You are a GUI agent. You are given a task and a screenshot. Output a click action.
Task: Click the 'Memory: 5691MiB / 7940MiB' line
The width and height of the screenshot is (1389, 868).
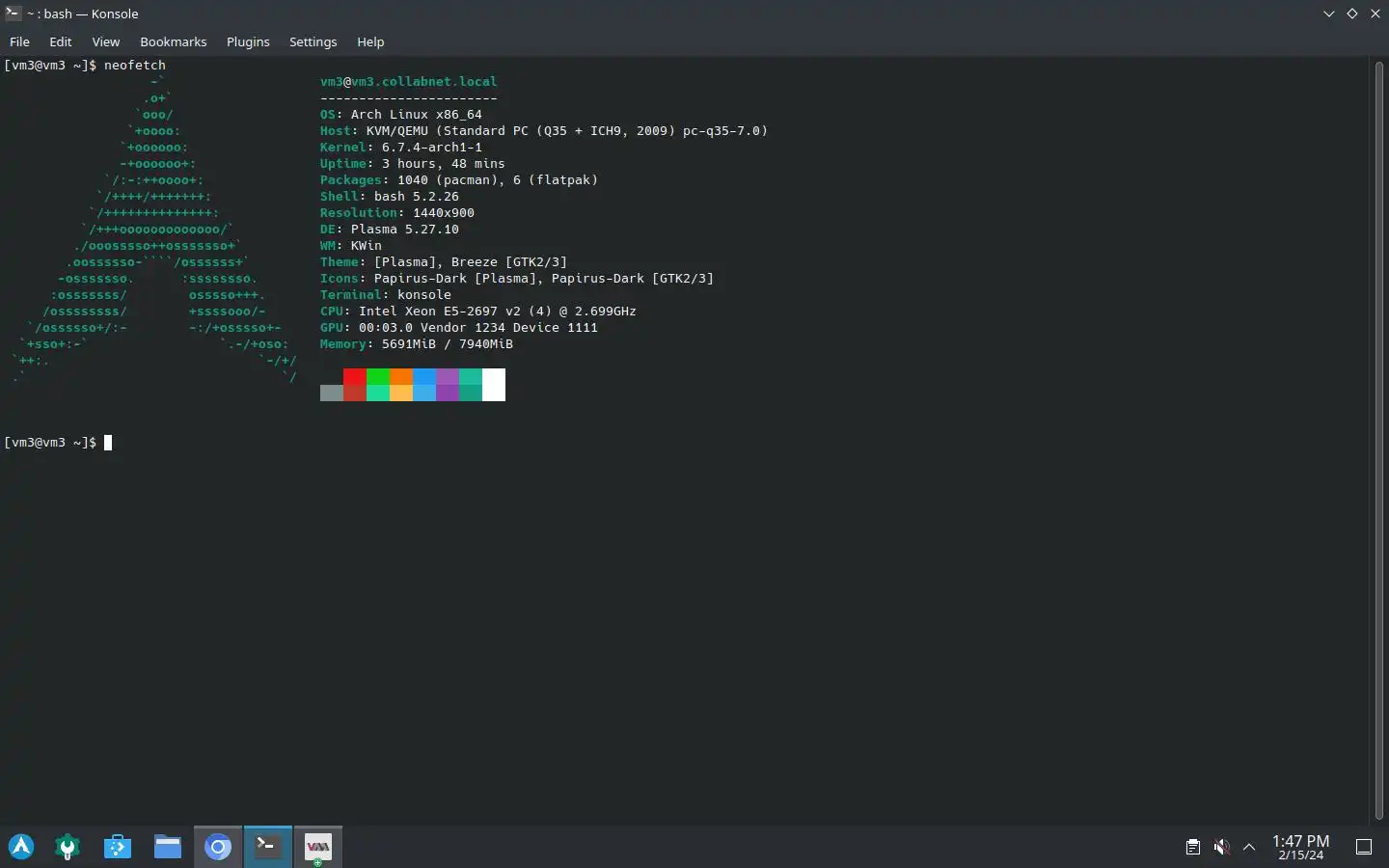click(x=417, y=343)
